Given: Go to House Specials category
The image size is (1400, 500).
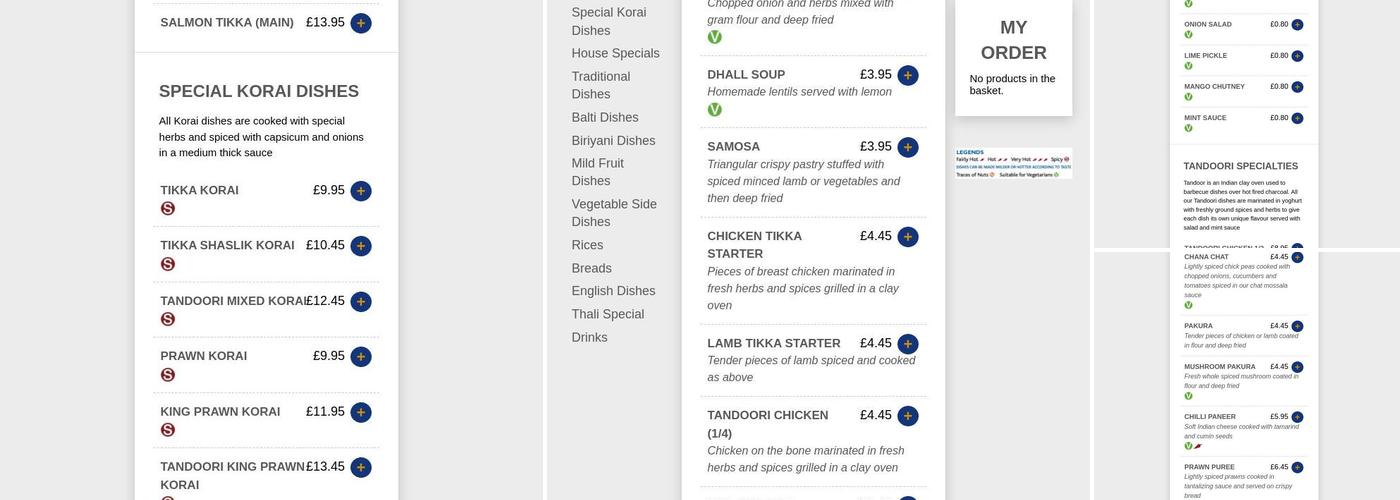Looking at the screenshot, I should click(x=615, y=53).
